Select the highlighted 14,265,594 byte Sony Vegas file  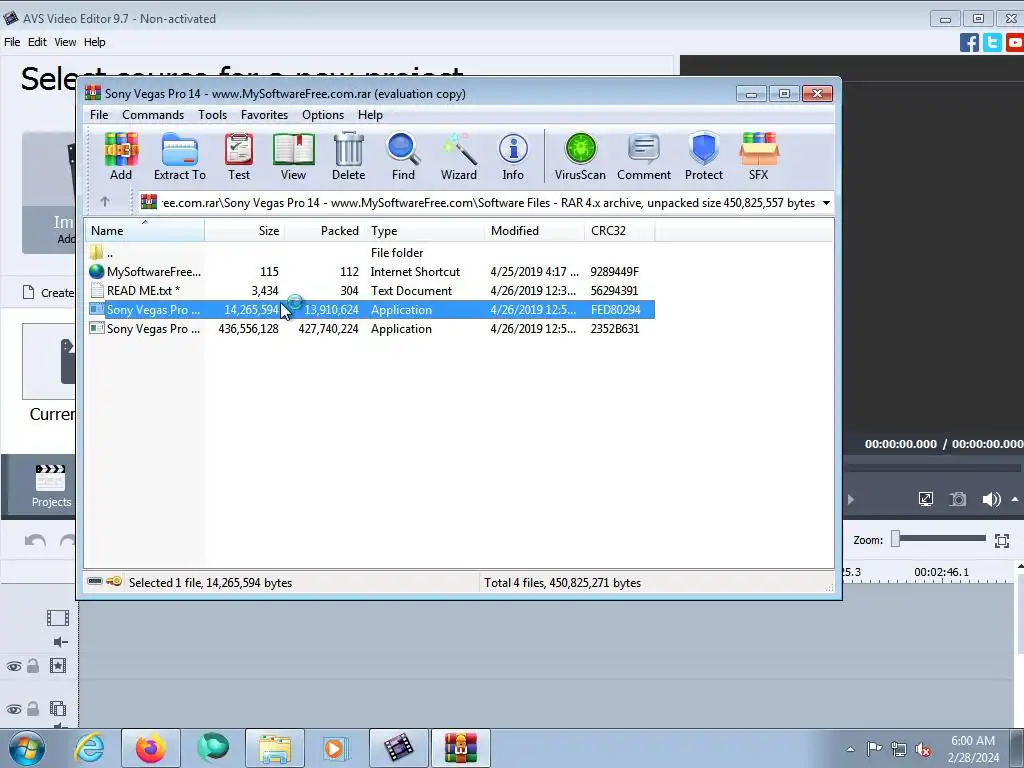[370, 310]
